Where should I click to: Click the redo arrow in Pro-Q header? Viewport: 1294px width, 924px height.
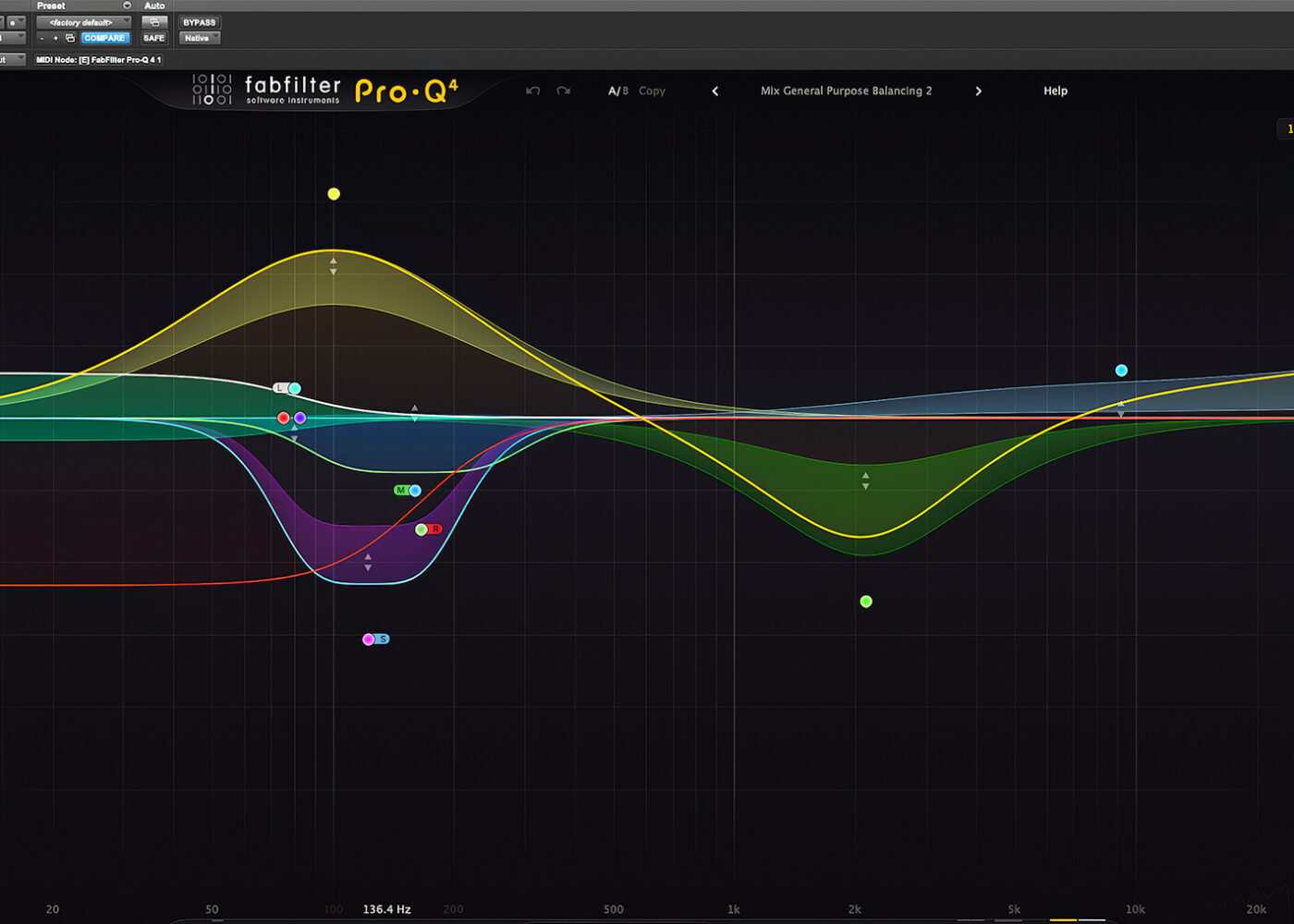click(564, 91)
